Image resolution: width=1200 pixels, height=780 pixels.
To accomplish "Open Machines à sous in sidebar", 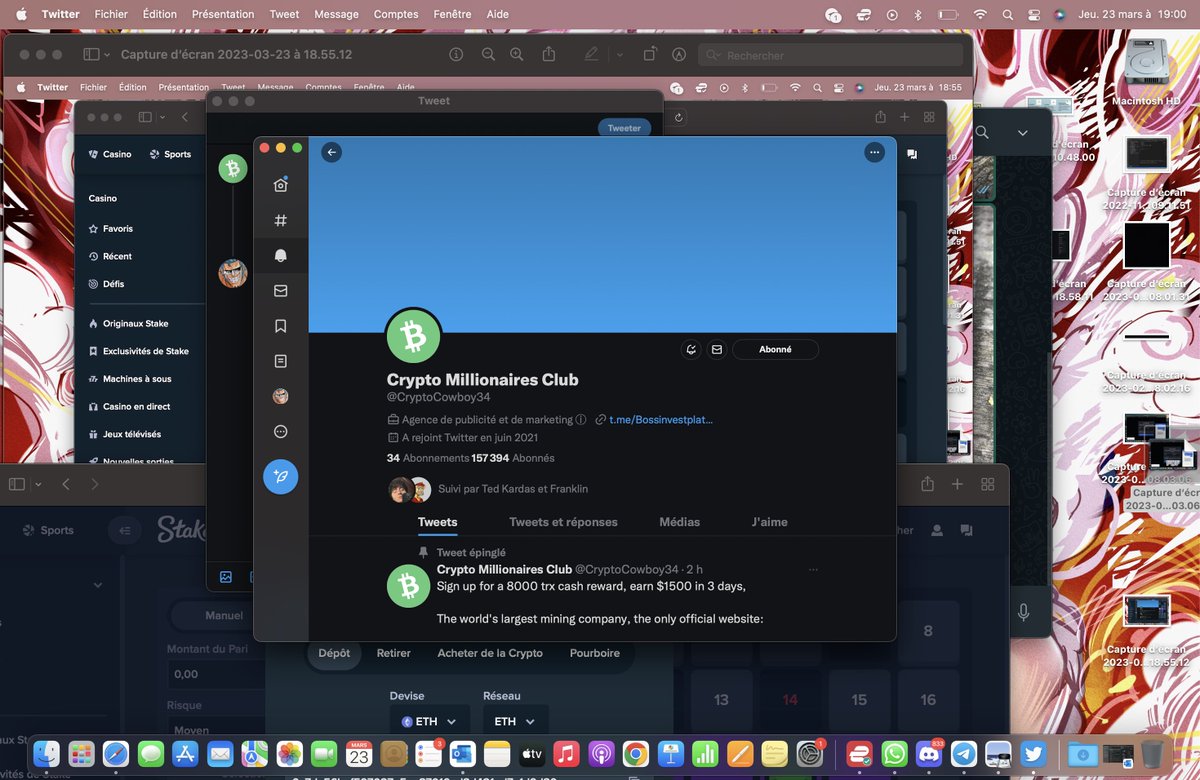I will coord(129,379).
